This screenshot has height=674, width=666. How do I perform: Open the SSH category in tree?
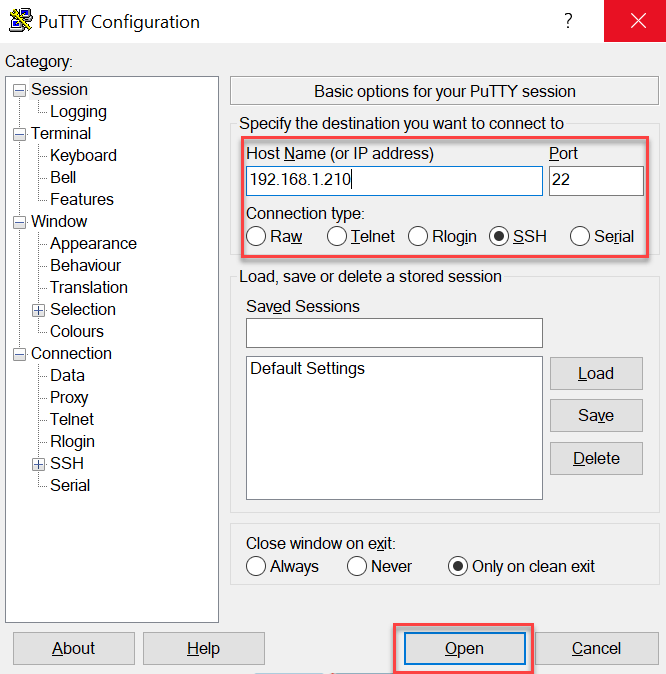coord(67,463)
